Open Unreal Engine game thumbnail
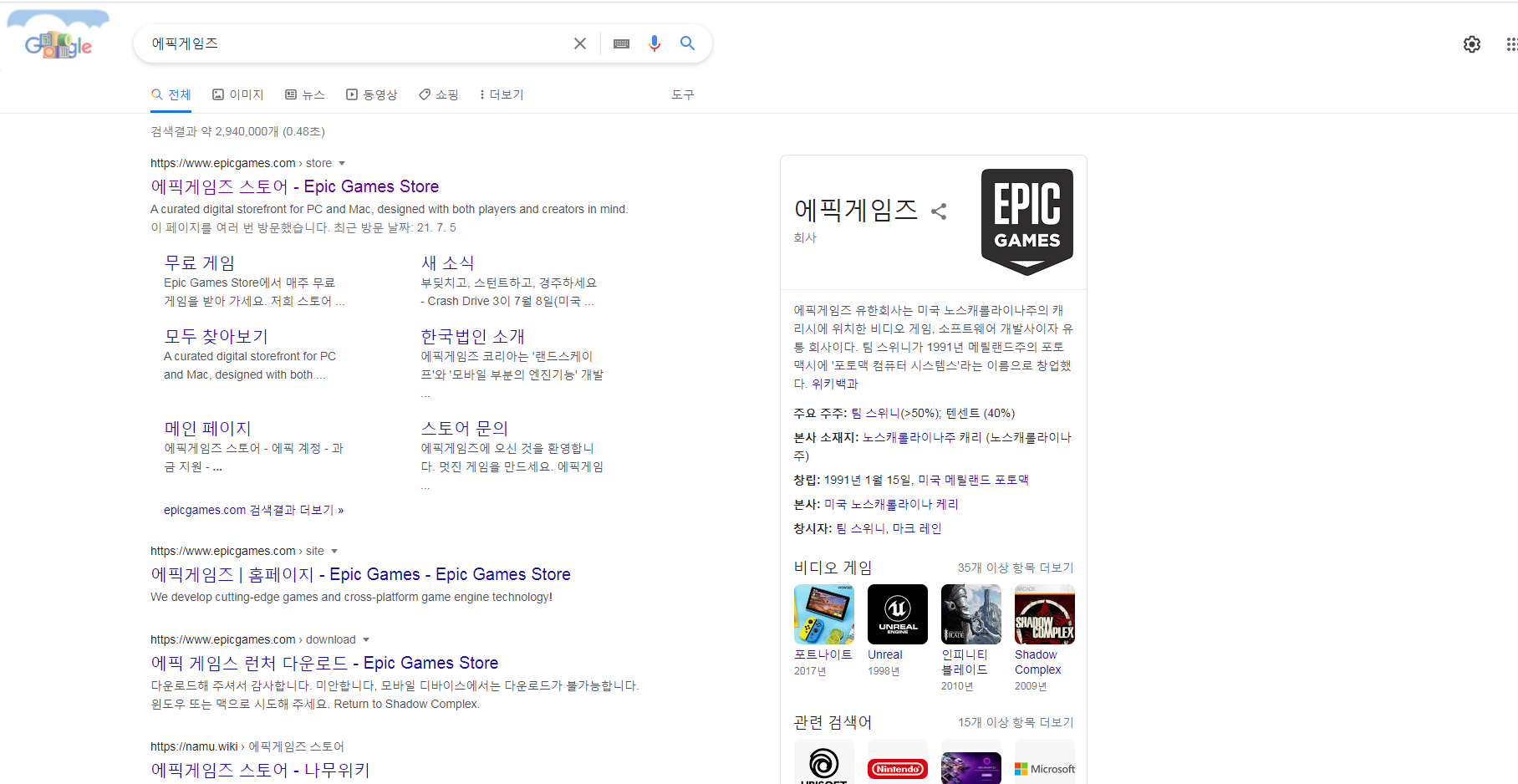 click(898, 614)
